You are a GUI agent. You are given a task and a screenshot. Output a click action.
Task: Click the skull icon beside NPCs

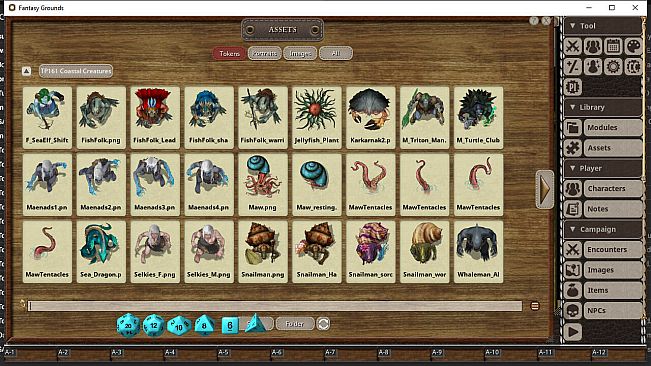(573, 310)
